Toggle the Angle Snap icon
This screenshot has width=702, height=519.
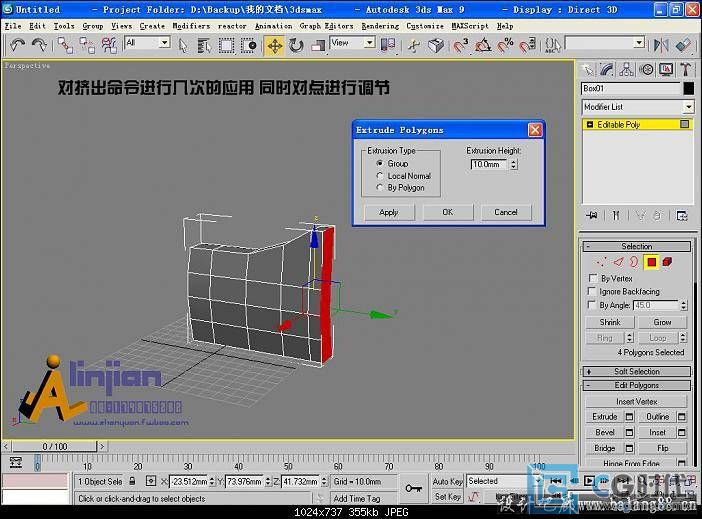point(483,45)
